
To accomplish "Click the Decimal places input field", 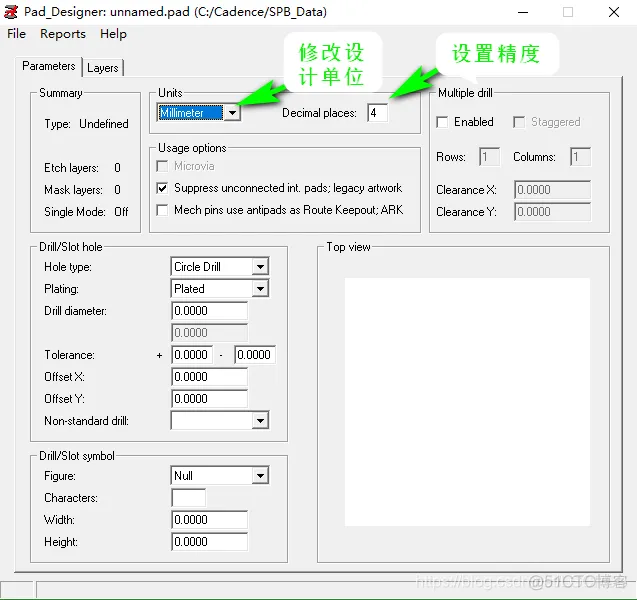I will 377,113.
